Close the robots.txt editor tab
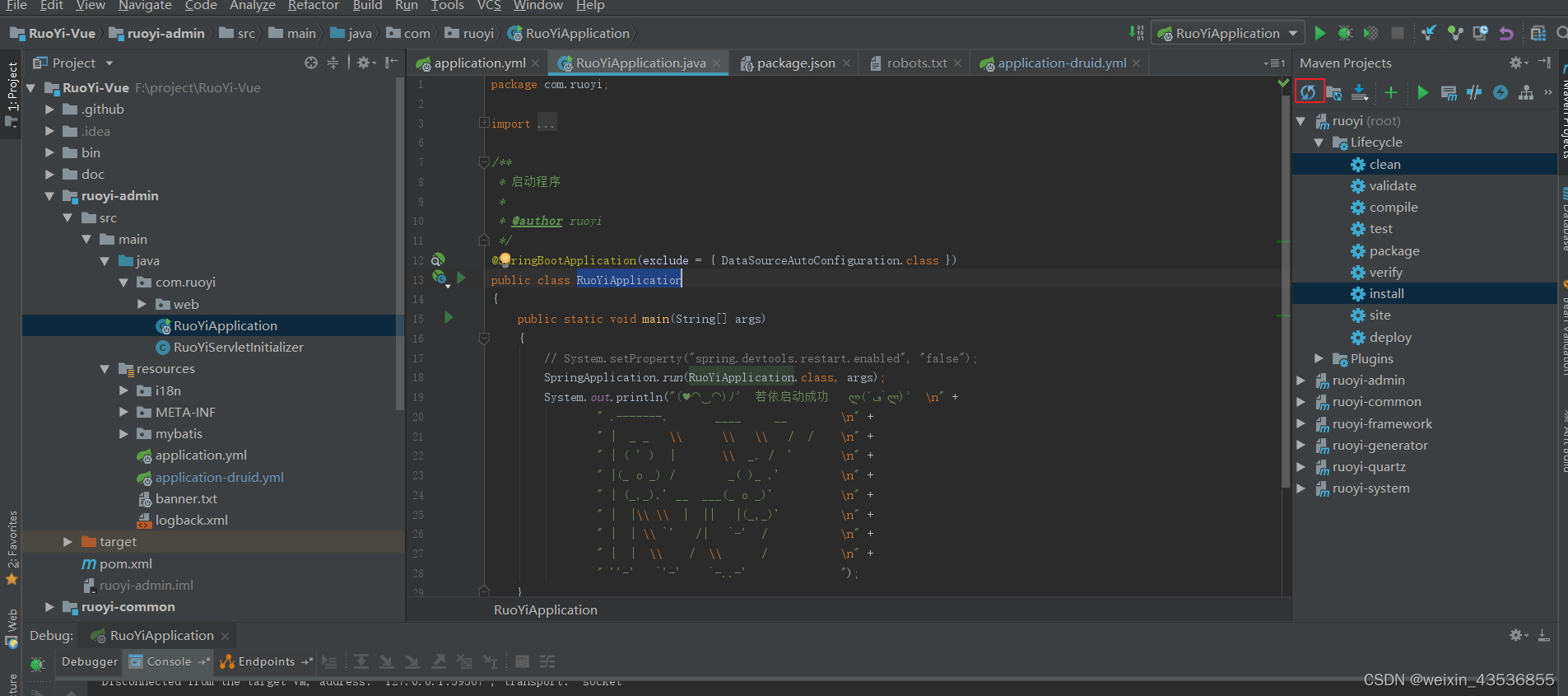 [957, 63]
